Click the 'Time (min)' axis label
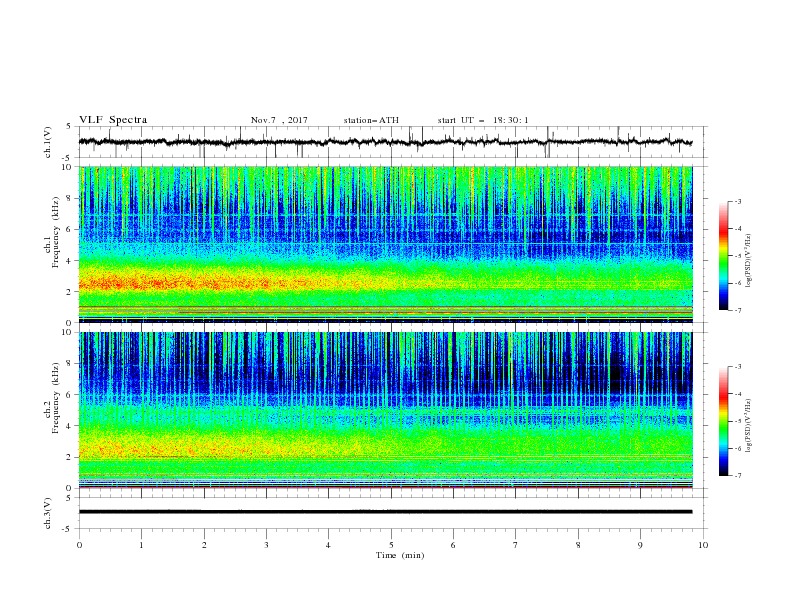The height and width of the screenshot is (612, 792). pos(400,555)
